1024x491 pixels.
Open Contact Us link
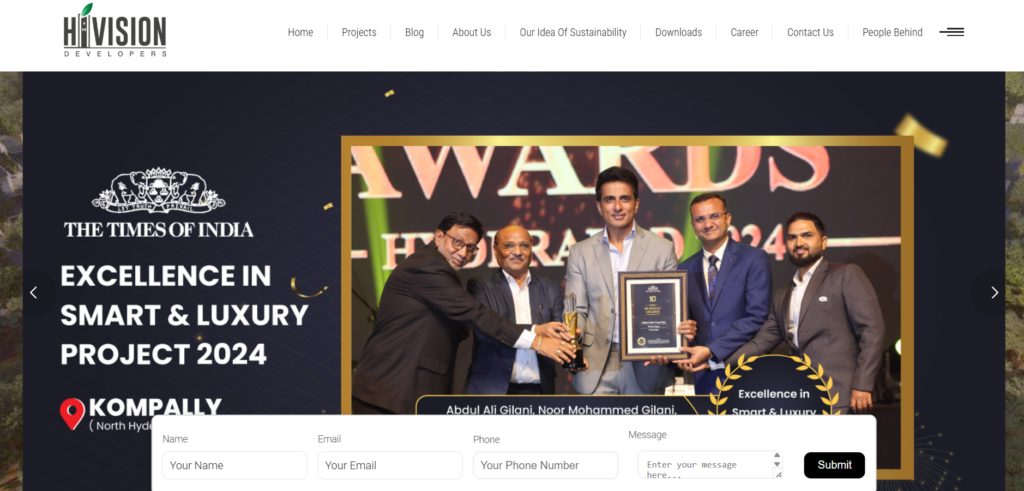click(810, 32)
